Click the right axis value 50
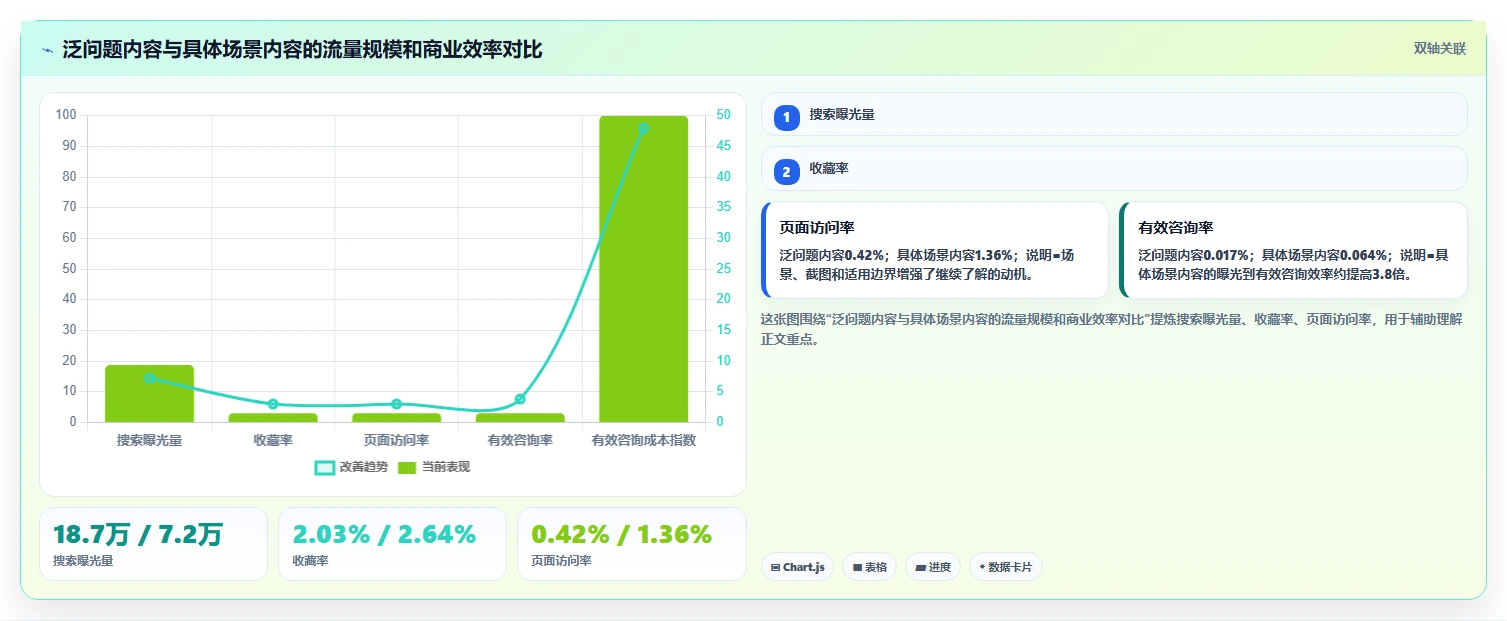1507x621 pixels. 723,115
